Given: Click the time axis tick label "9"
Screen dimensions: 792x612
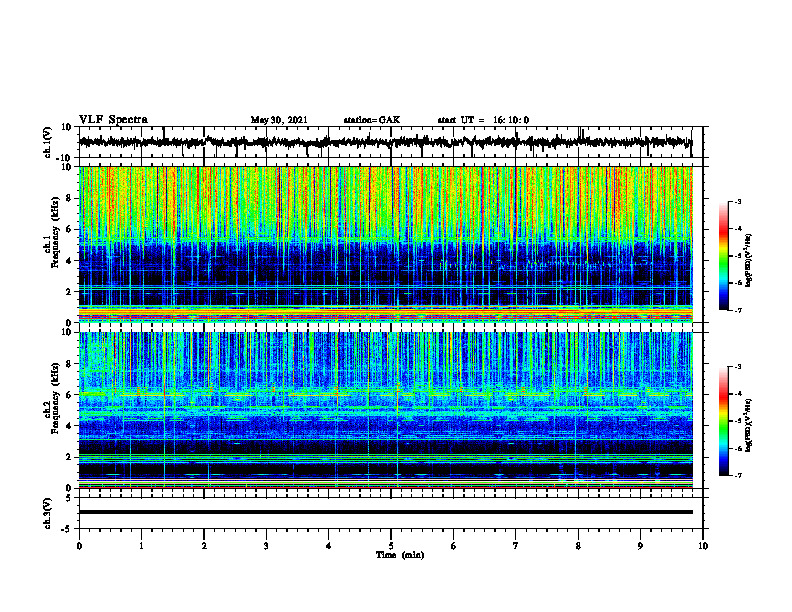Looking at the screenshot, I should point(640,546).
